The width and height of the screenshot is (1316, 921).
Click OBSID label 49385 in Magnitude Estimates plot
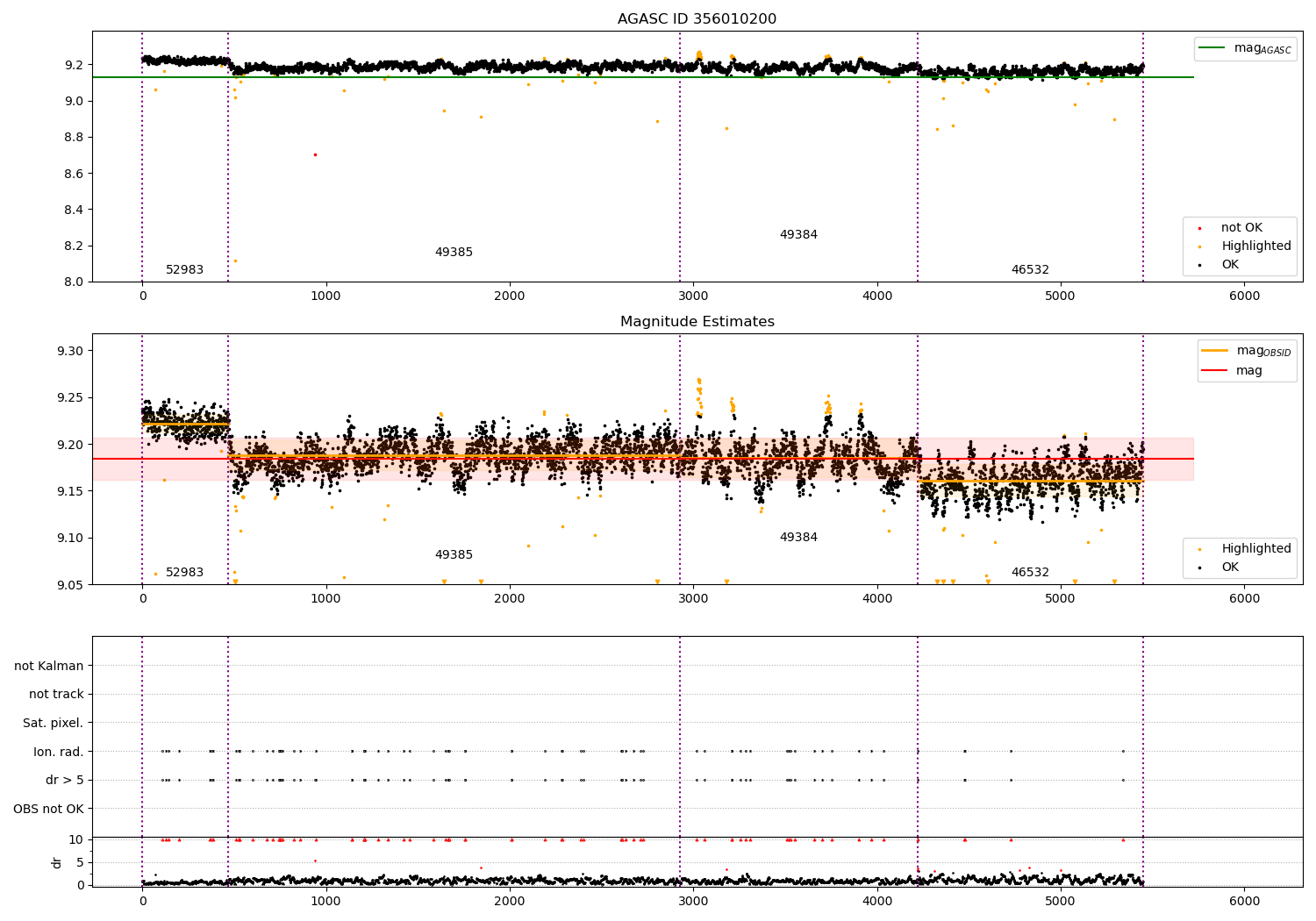[x=454, y=555]
